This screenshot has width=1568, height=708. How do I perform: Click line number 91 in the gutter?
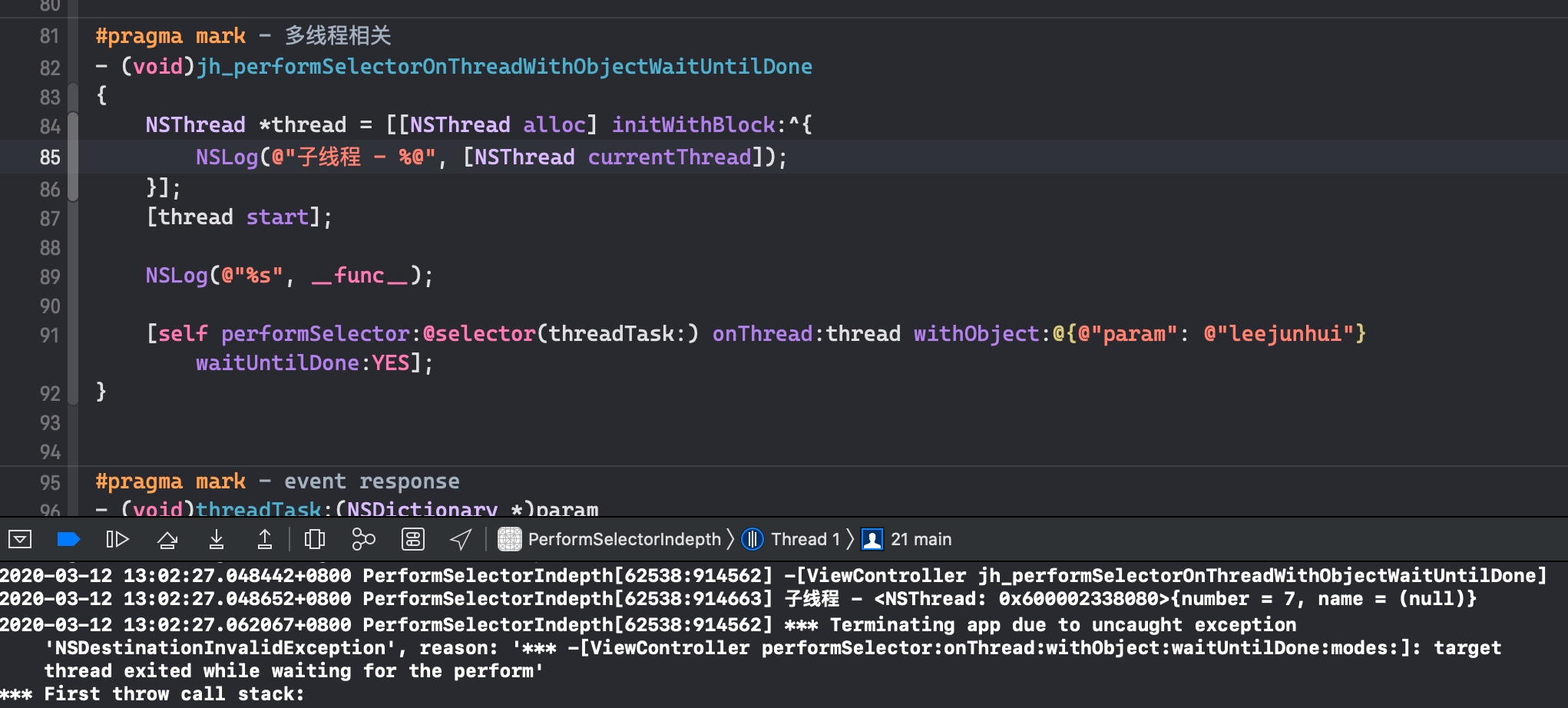[x=50, y=335]
